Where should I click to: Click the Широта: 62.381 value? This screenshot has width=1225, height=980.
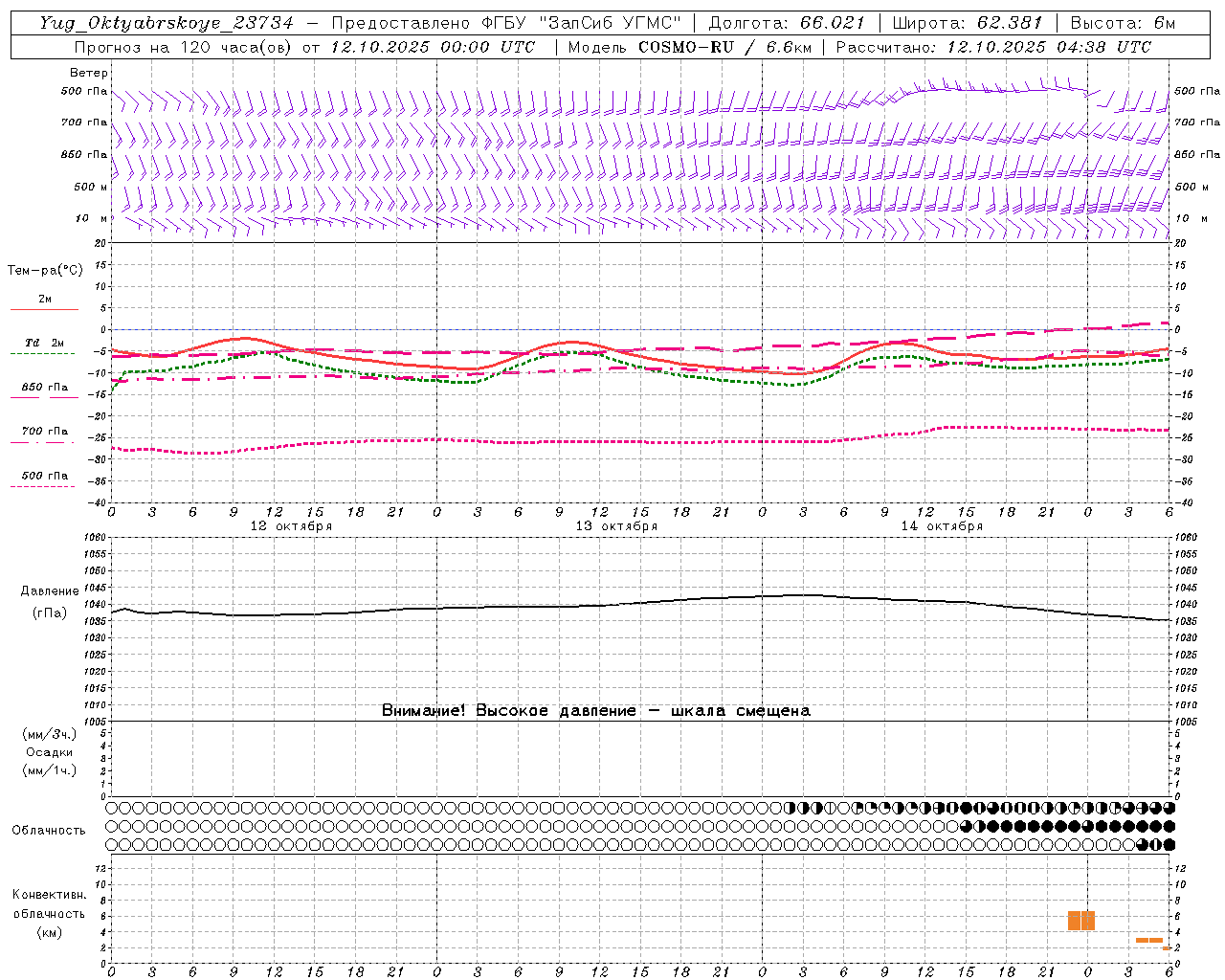(968, 23)
